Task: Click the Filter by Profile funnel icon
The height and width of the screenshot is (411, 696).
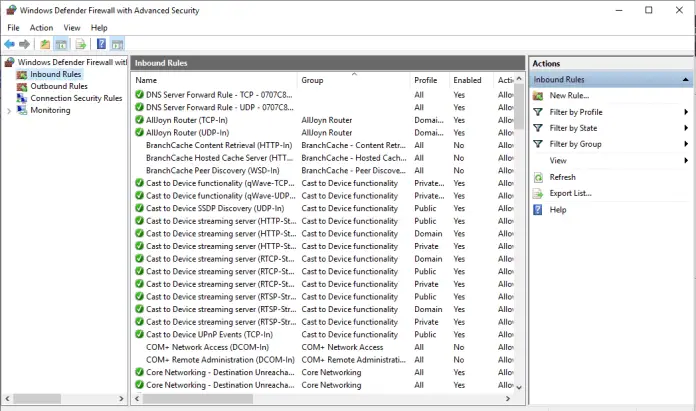Action: coord(538,112)
